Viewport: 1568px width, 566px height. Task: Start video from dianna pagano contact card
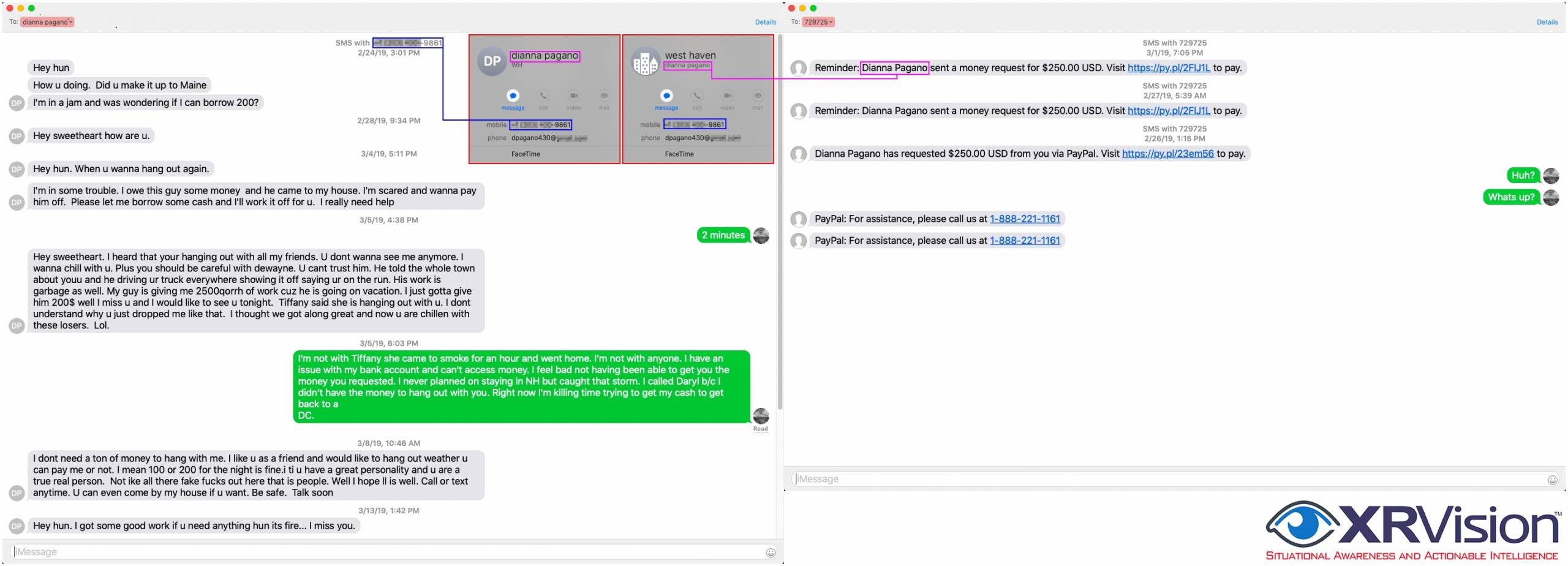[573, 96]
